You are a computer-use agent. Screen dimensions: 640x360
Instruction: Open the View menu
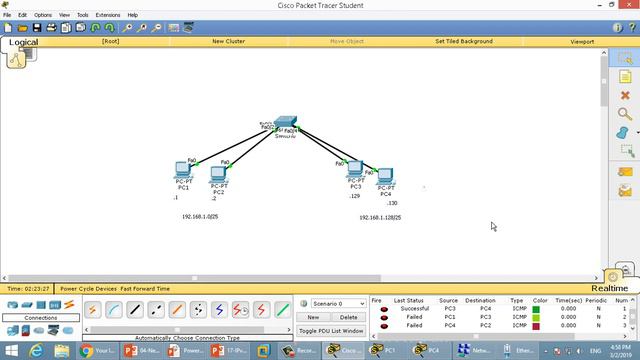point(64,15)
